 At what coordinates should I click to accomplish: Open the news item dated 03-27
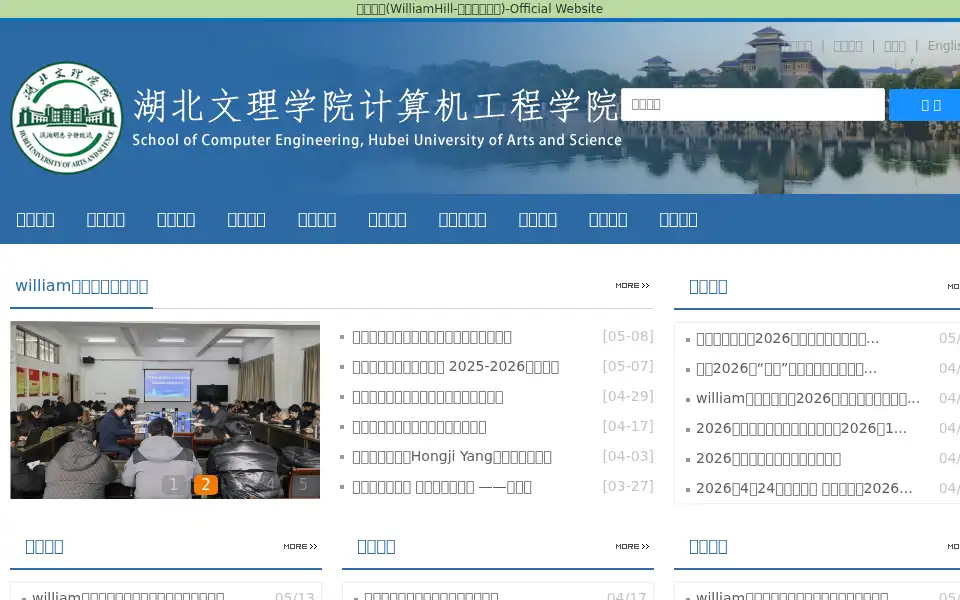coord(441,487)
